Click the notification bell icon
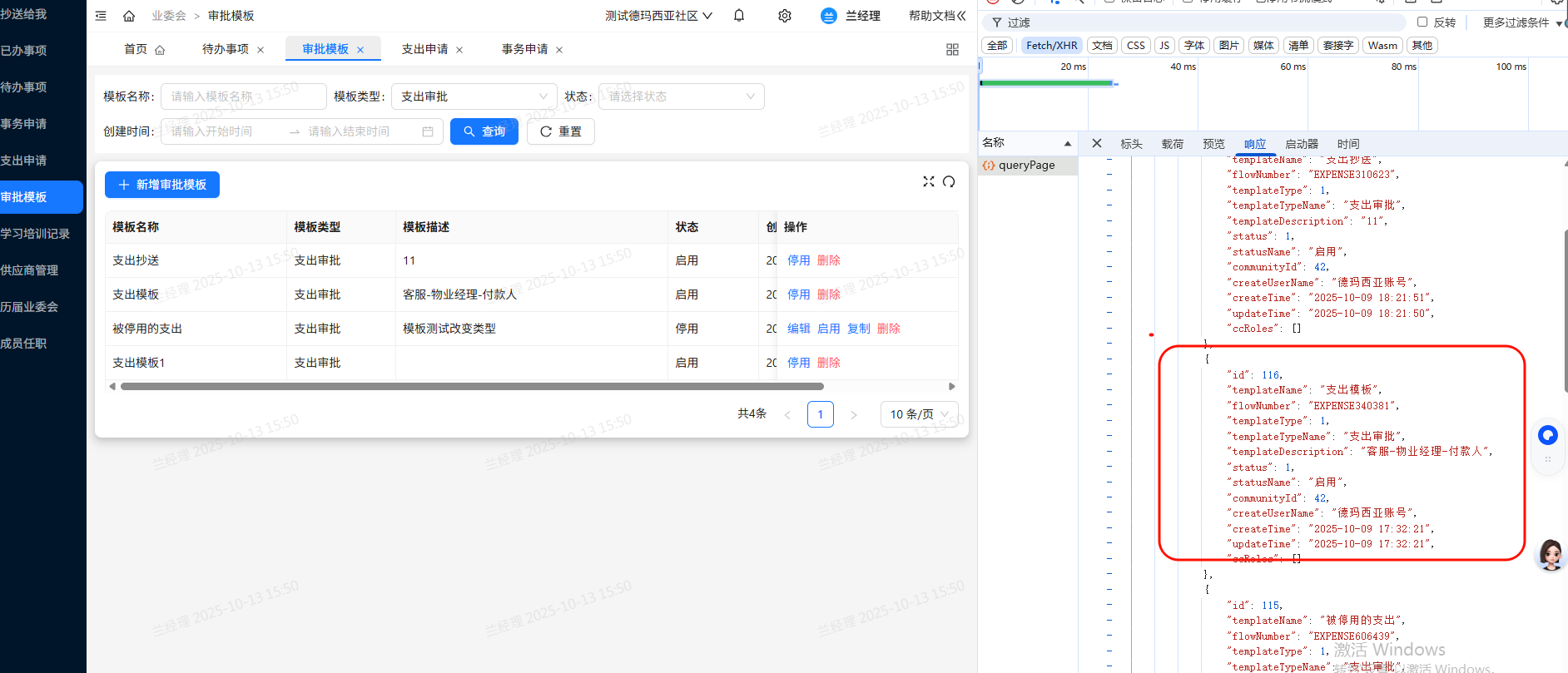1568x673 pixels. (x=739, y=16)
